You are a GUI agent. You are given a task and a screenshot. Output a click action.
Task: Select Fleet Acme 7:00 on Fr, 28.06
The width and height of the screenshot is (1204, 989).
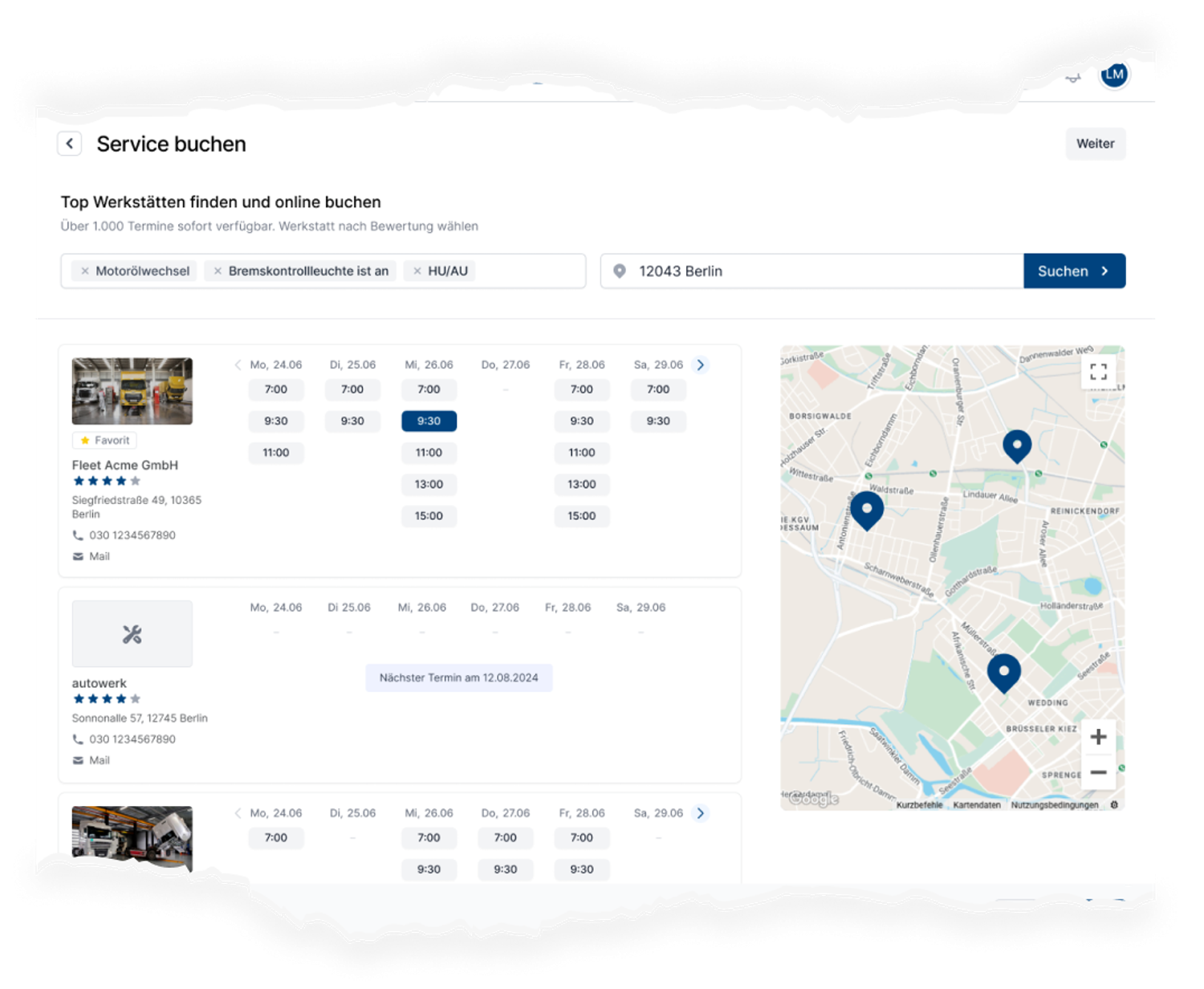pyautogui.click(x=582, y=389)
